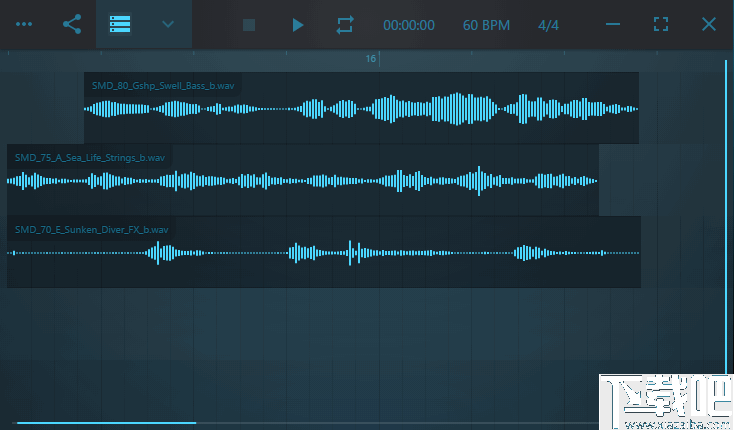Close the window with the X icon
The image size is (735, 430).
coord(709,24)
